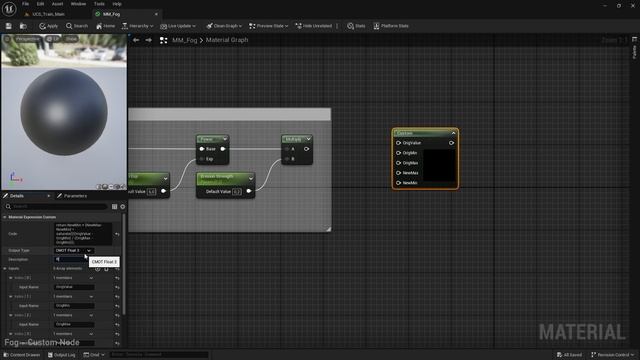The image size is (640, 360).
Task: Click the OrigMin input pin on Custom node
Action: click(398, 153)
